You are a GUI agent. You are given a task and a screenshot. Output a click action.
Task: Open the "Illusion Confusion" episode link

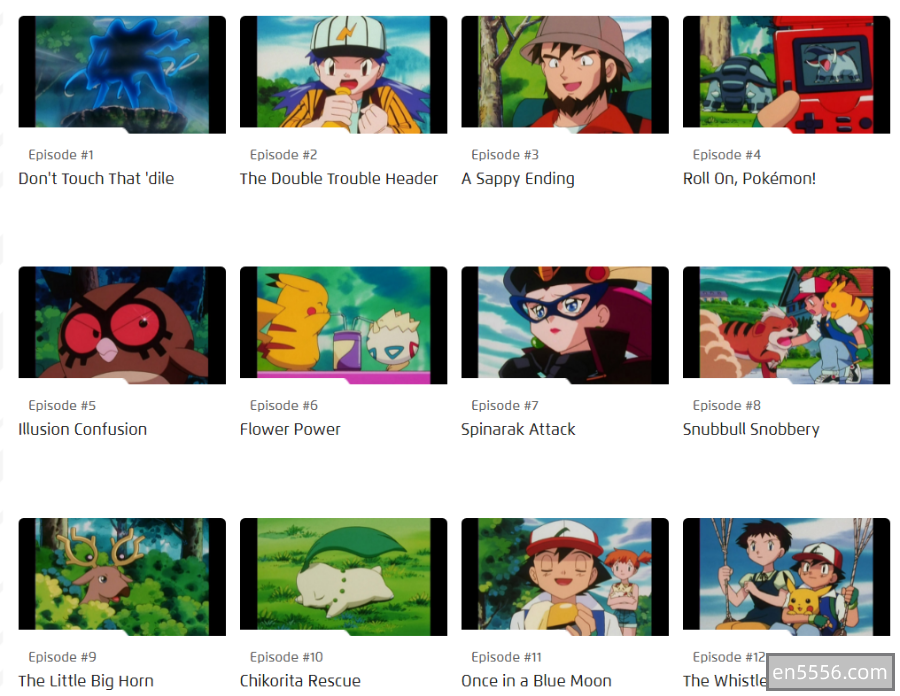tap(83, 429)
